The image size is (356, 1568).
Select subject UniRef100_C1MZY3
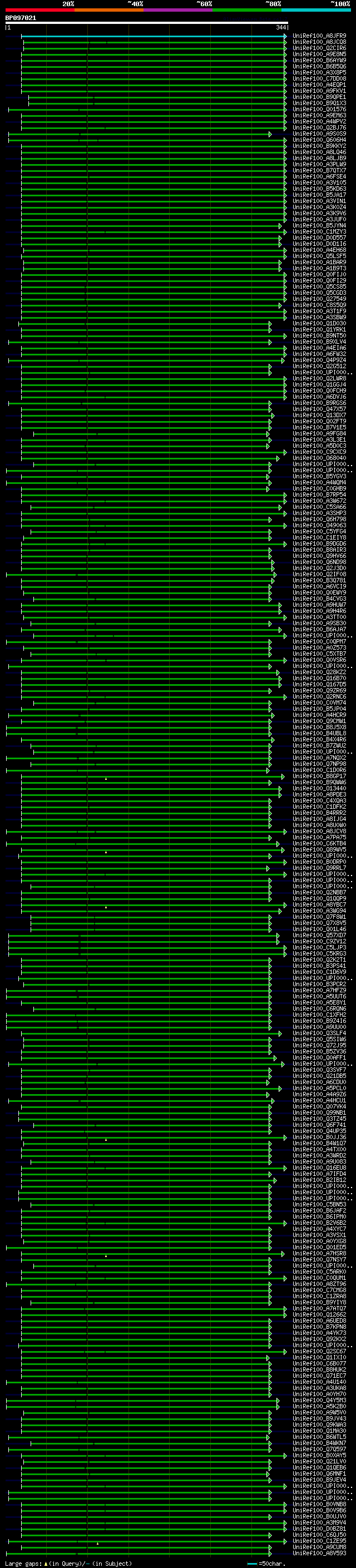(x=319, y=232)
